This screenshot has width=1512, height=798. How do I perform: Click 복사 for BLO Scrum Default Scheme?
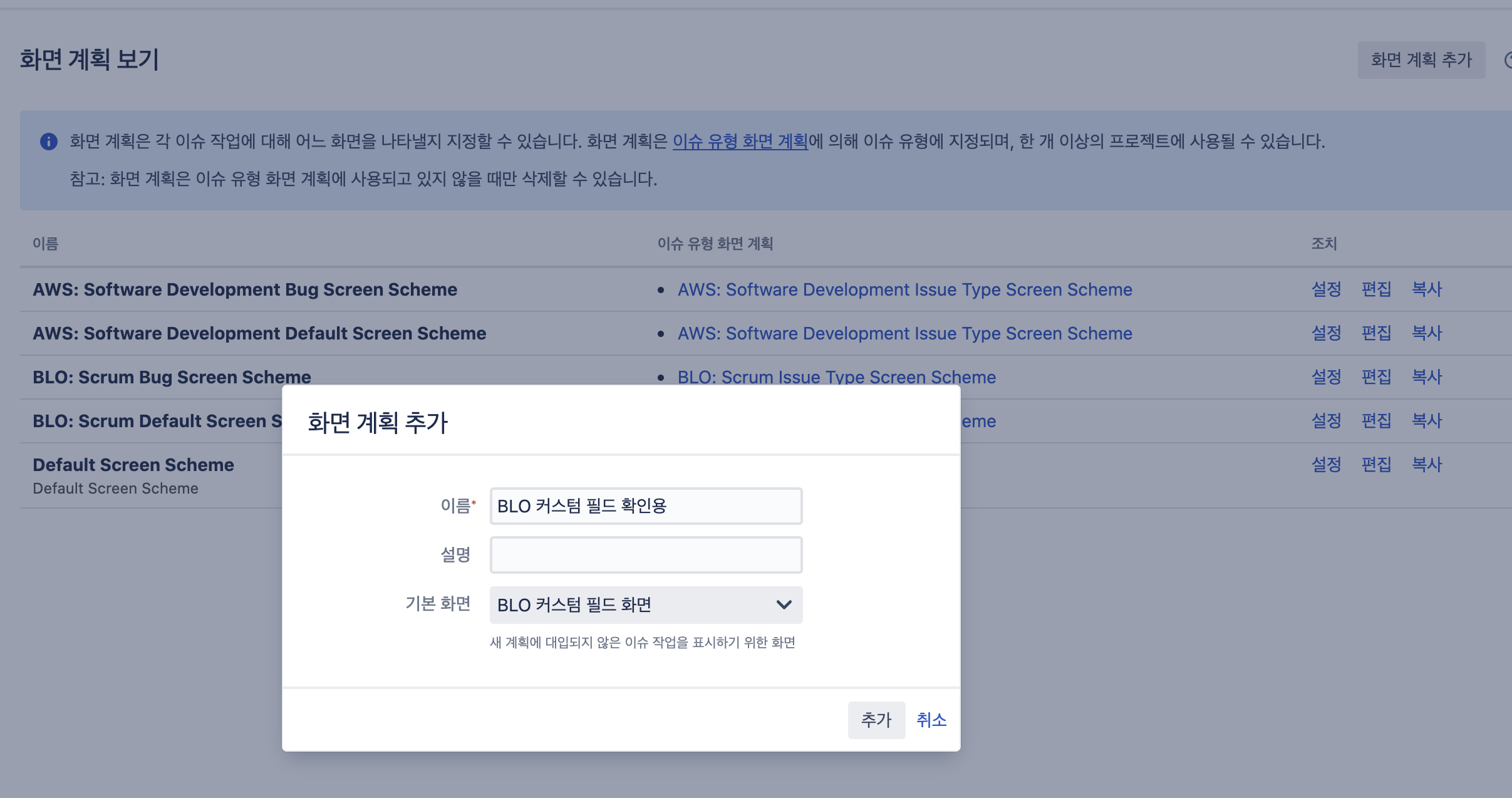[x=1426, y=421]
